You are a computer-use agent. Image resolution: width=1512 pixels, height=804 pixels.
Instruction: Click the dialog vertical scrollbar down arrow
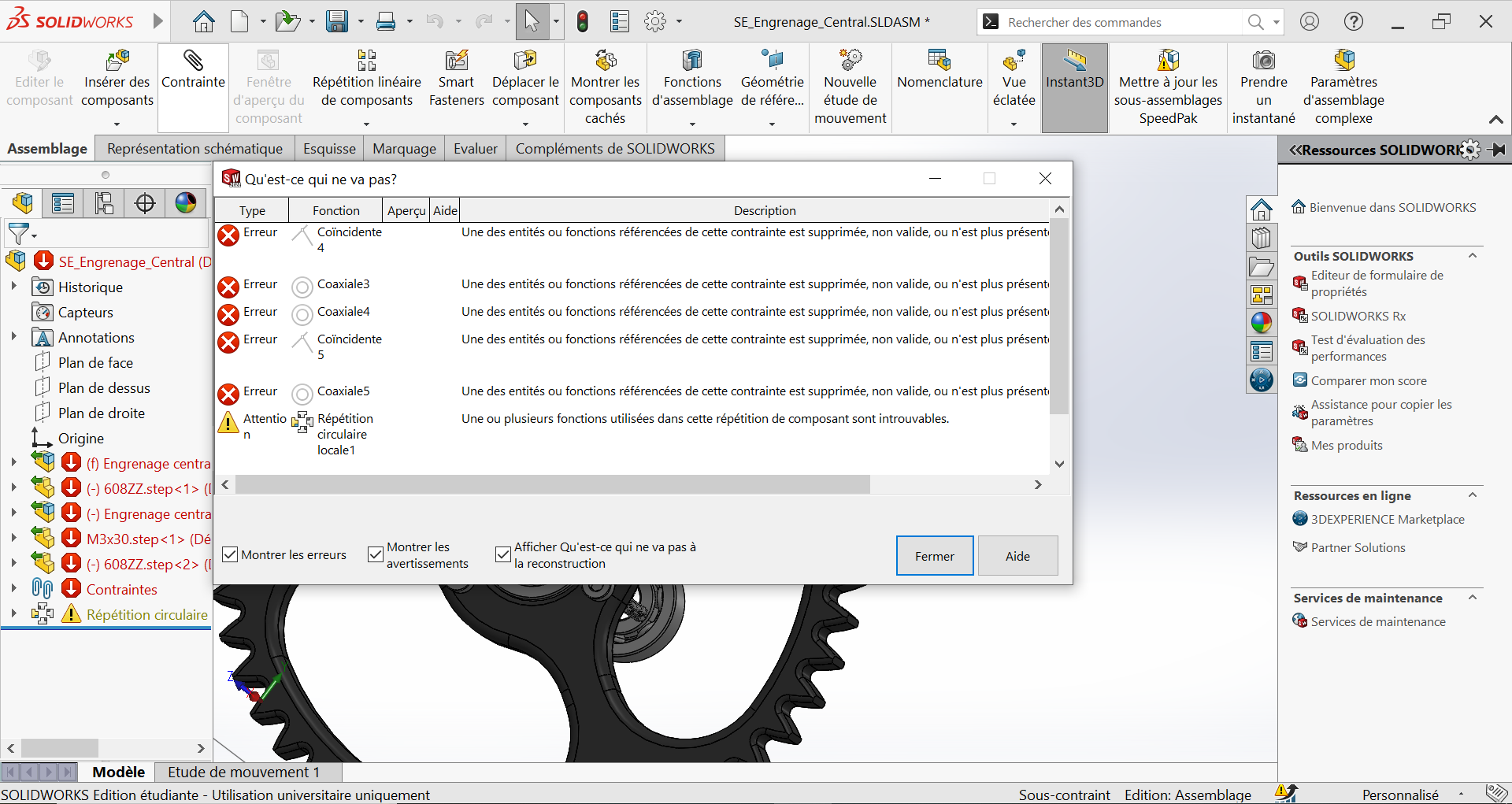pos(1059,464)
